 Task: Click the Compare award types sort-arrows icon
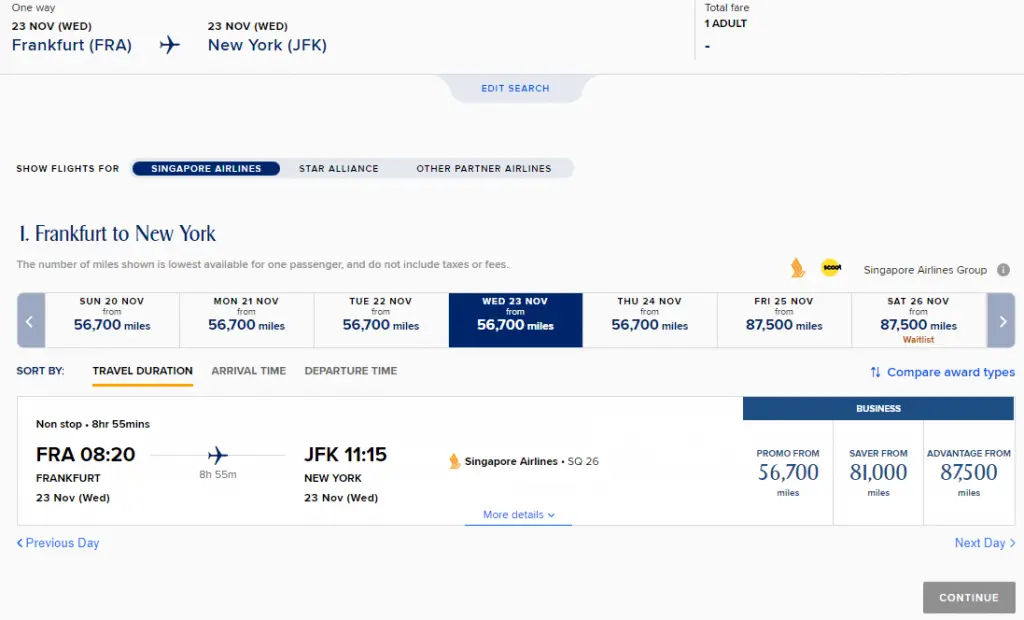[875, 372]
